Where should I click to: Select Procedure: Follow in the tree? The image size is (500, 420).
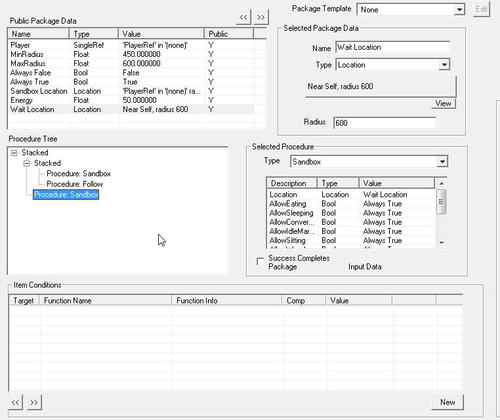[75, 184]
